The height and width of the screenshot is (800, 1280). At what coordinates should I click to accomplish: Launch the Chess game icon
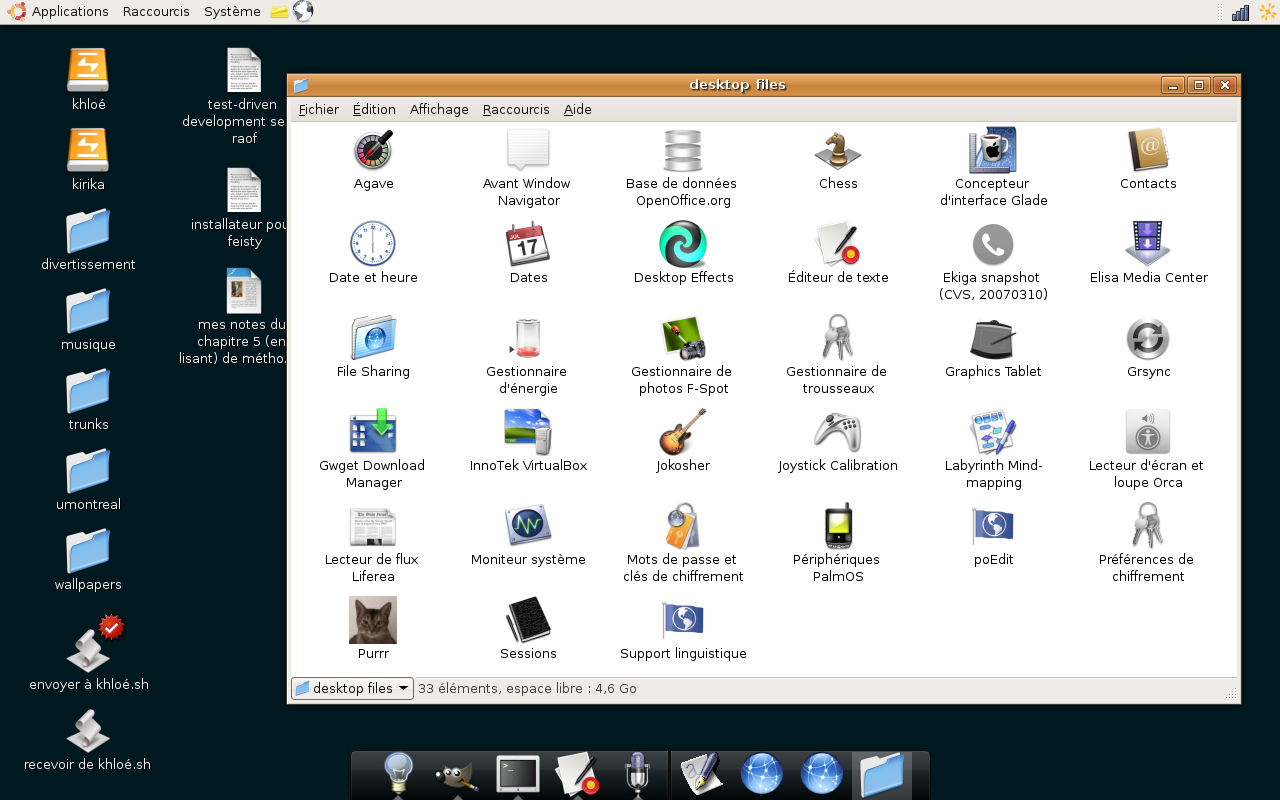(838, 150)
